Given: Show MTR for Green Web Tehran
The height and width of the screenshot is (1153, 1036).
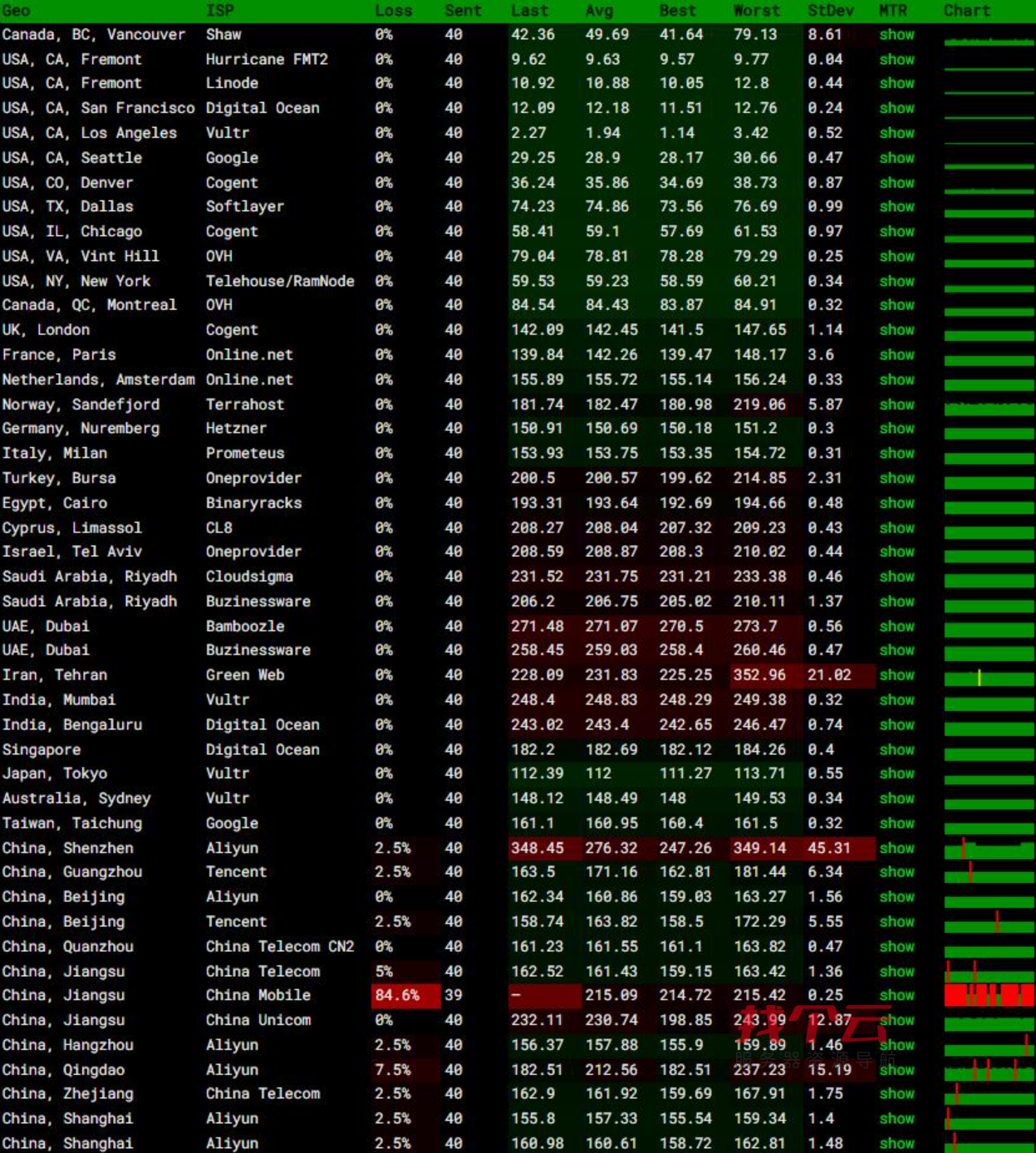Looking at the screenshot, I should [x=896, y=675].
